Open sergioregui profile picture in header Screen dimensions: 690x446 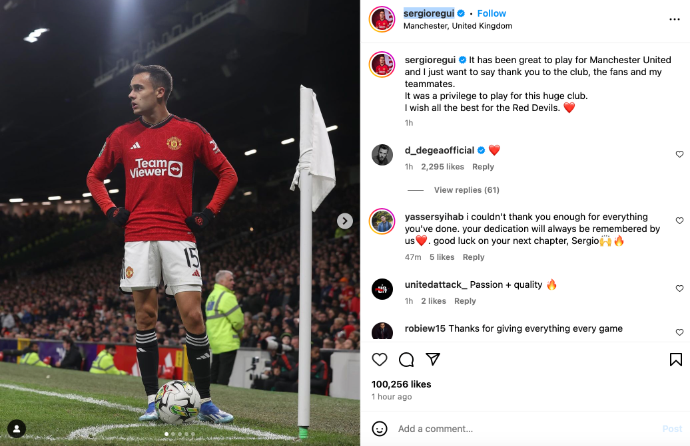click(x=382, y=19)
